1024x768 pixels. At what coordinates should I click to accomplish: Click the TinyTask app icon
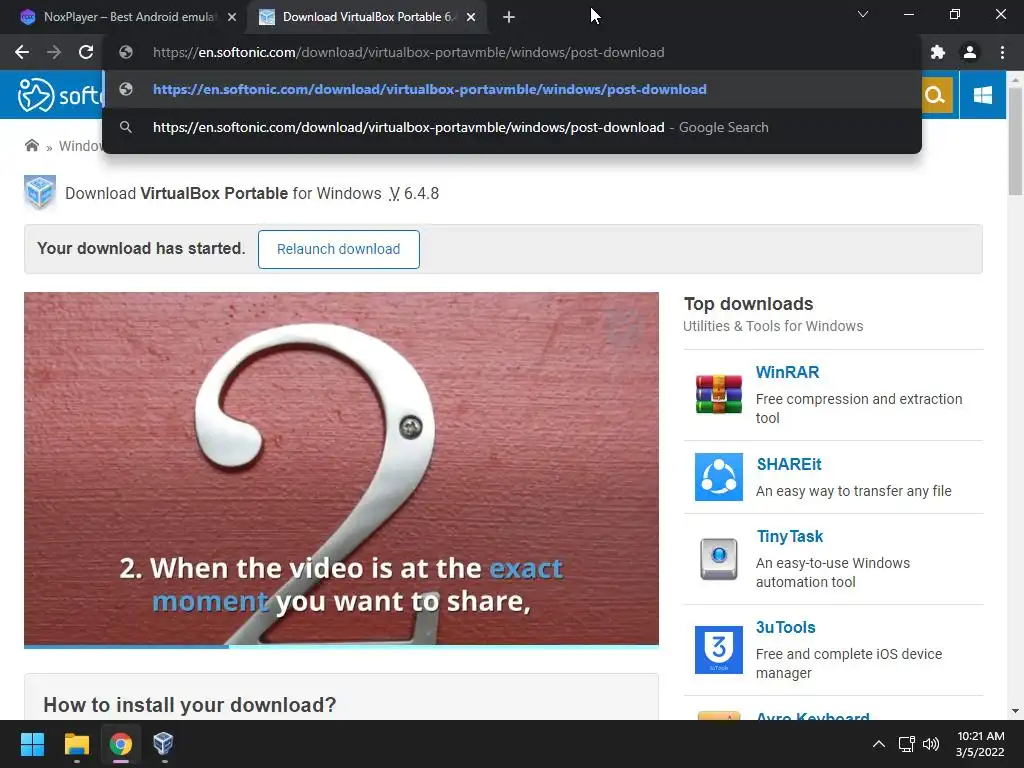pyautogui.click(x=718, y=559)
